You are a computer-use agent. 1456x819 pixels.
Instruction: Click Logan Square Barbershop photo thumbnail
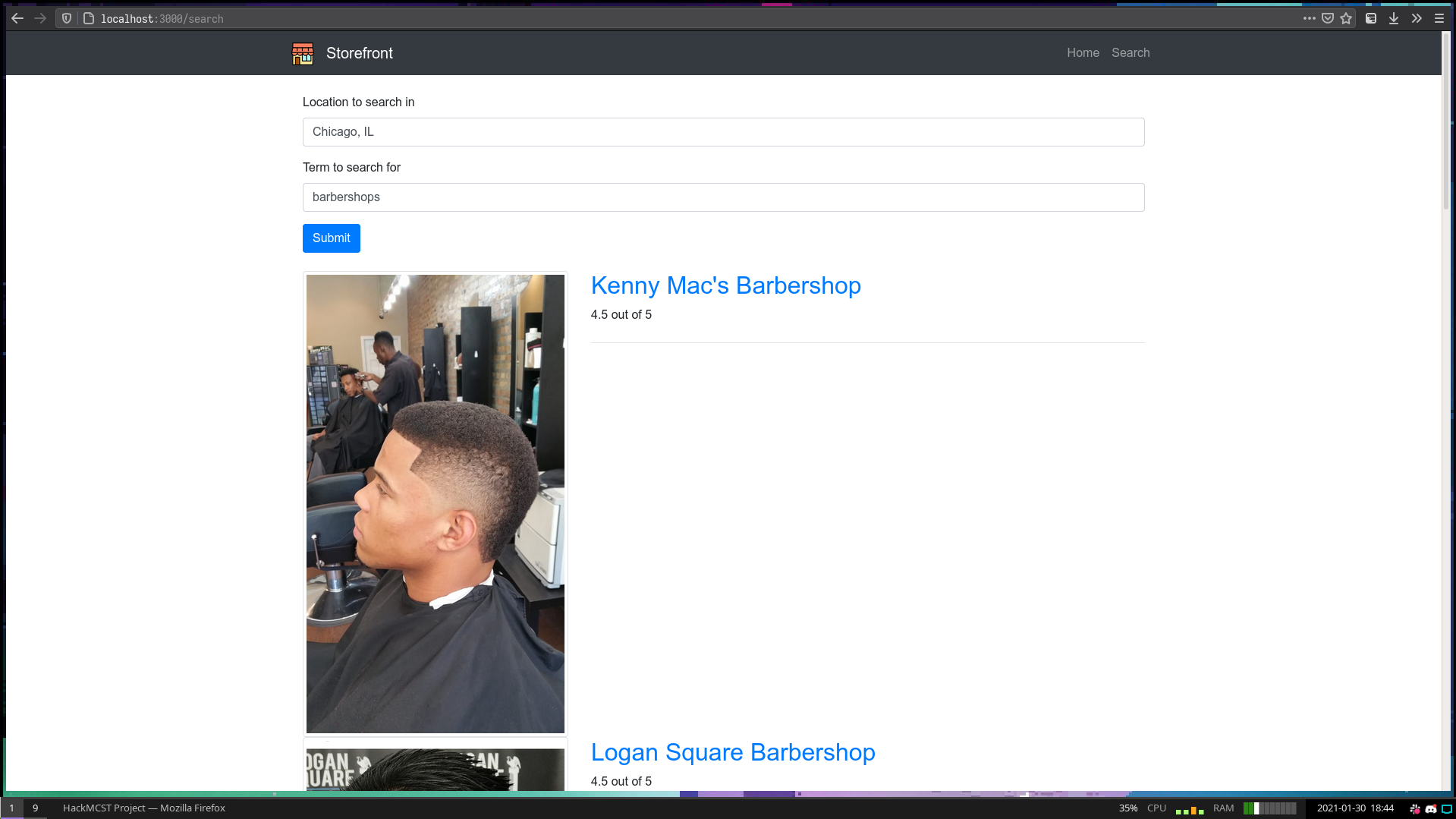(436, 765)
